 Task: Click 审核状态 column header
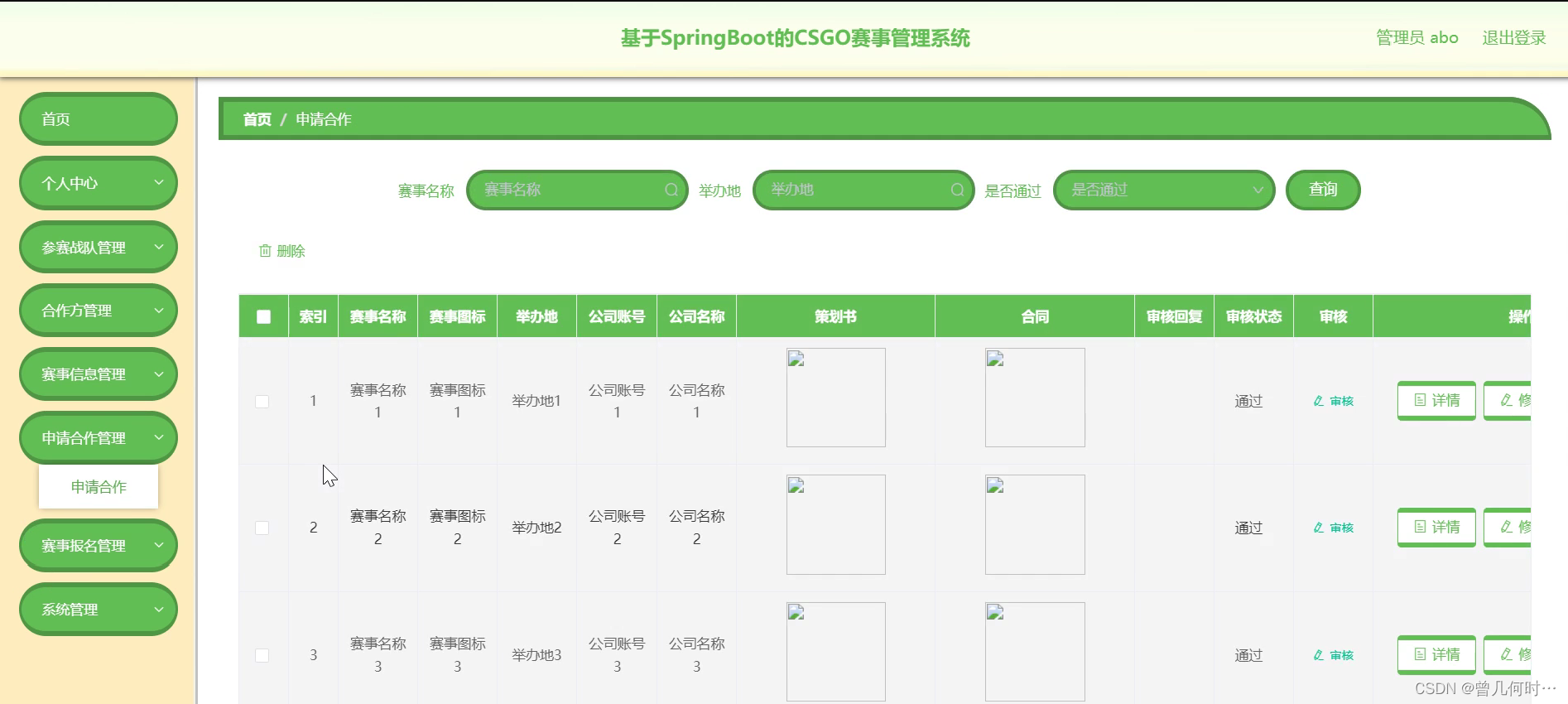[x=1253, y=316]
